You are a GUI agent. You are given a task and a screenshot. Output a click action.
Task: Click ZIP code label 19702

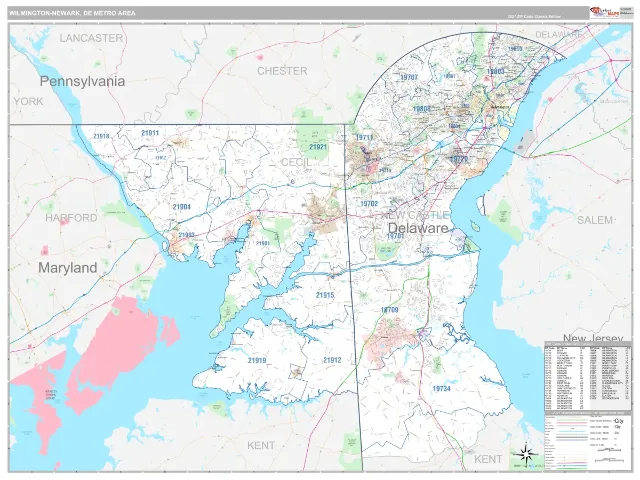369,203
